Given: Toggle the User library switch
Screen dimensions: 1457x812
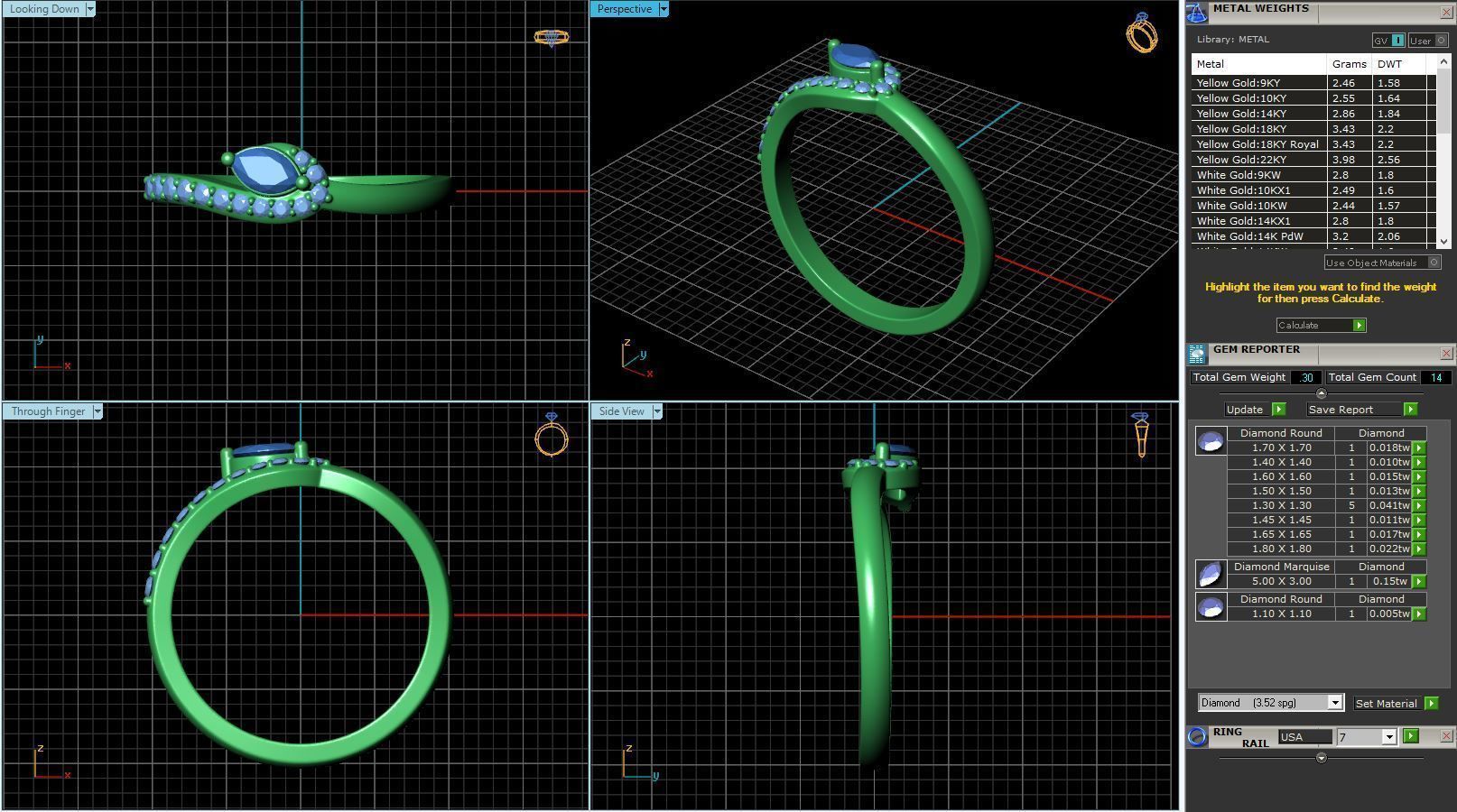Looking at the screenshot, I should 1428,41.
